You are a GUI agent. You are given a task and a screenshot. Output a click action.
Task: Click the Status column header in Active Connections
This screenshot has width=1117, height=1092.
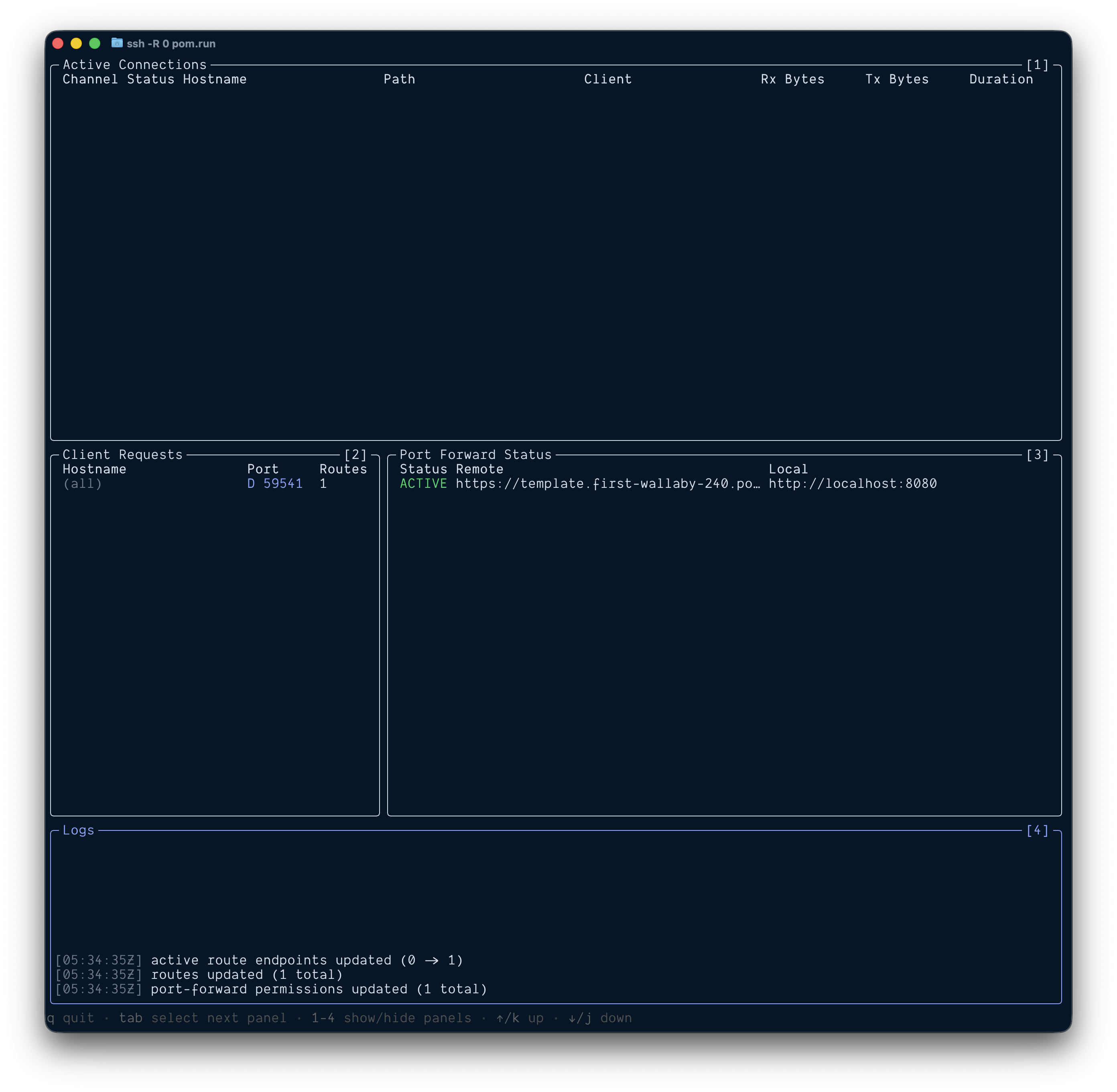pyautogui.click(x=150, y=79)
